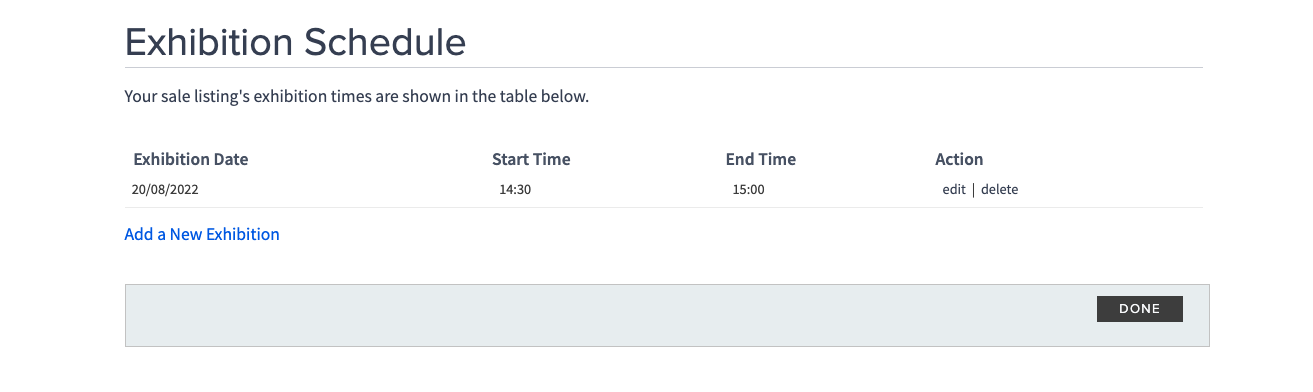The width and height of the screenshot is (1313, 392).
Task: Click the 14:30 start time cell
Action: coord(515,189)
